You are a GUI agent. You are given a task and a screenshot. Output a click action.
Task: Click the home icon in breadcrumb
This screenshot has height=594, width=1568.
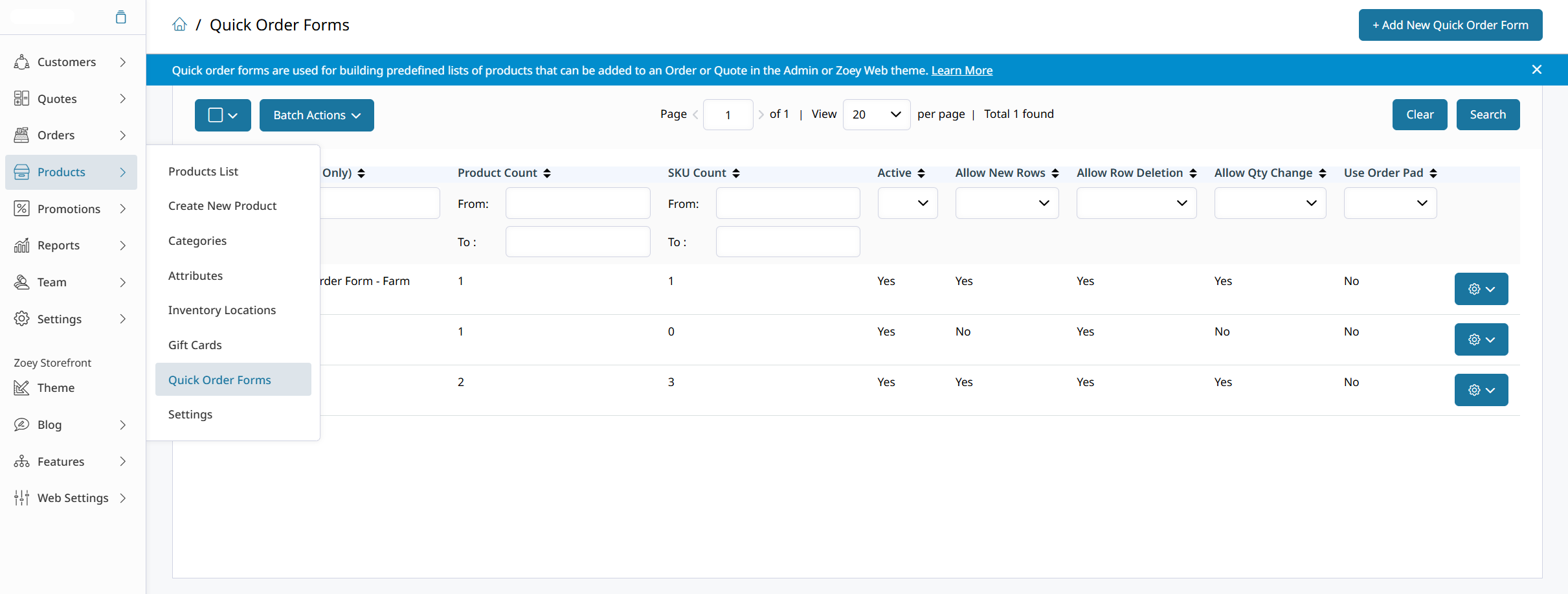click(179, 25)
